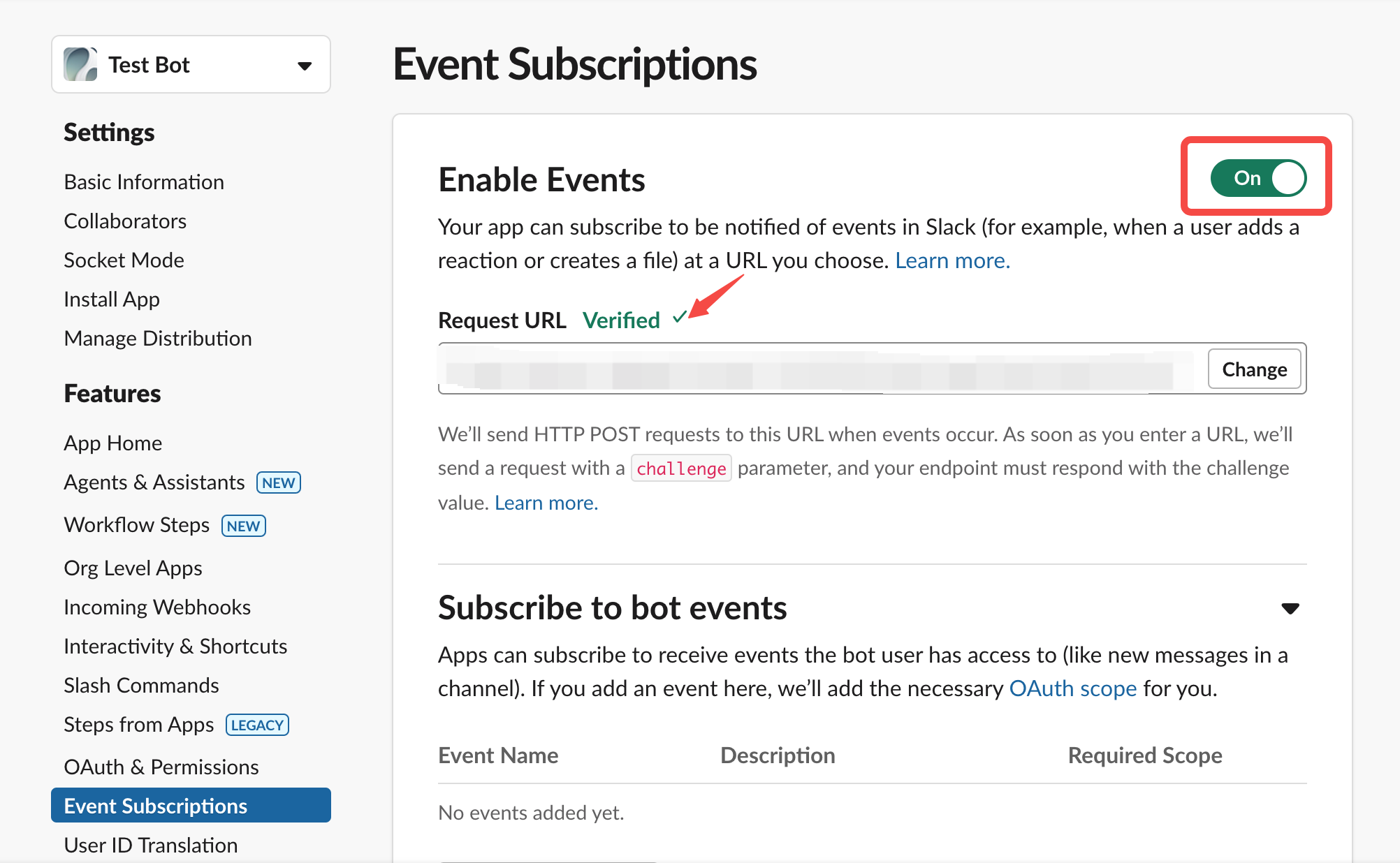Click the green Verified checkmark icon

pos(679,318)
